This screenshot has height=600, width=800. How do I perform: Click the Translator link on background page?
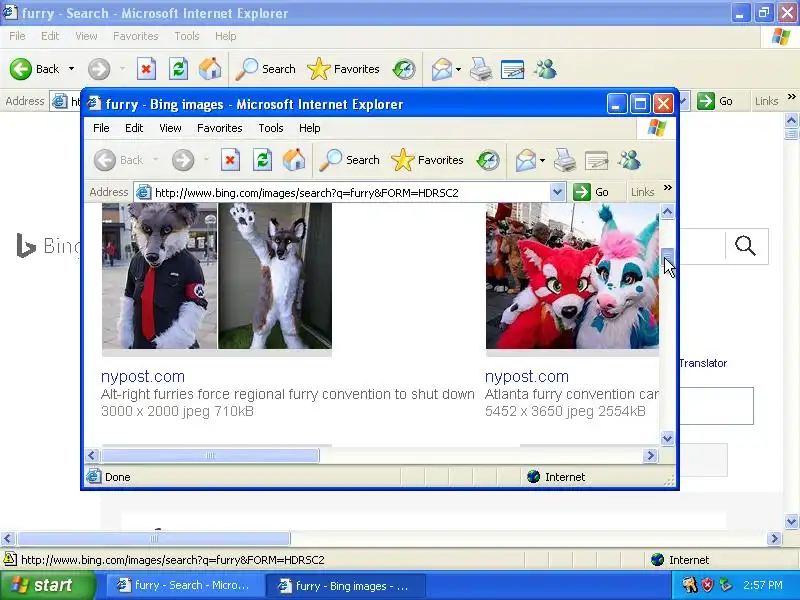pos(703,363)
